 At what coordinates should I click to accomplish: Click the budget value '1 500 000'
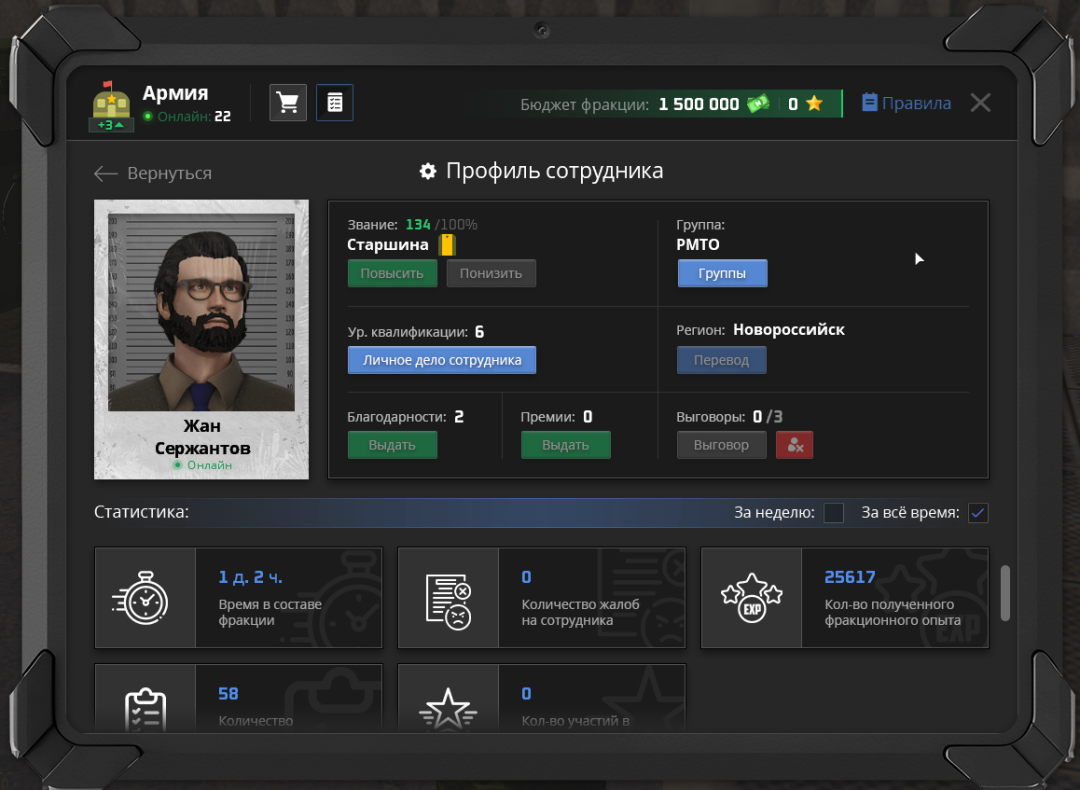tap(698, 104)
